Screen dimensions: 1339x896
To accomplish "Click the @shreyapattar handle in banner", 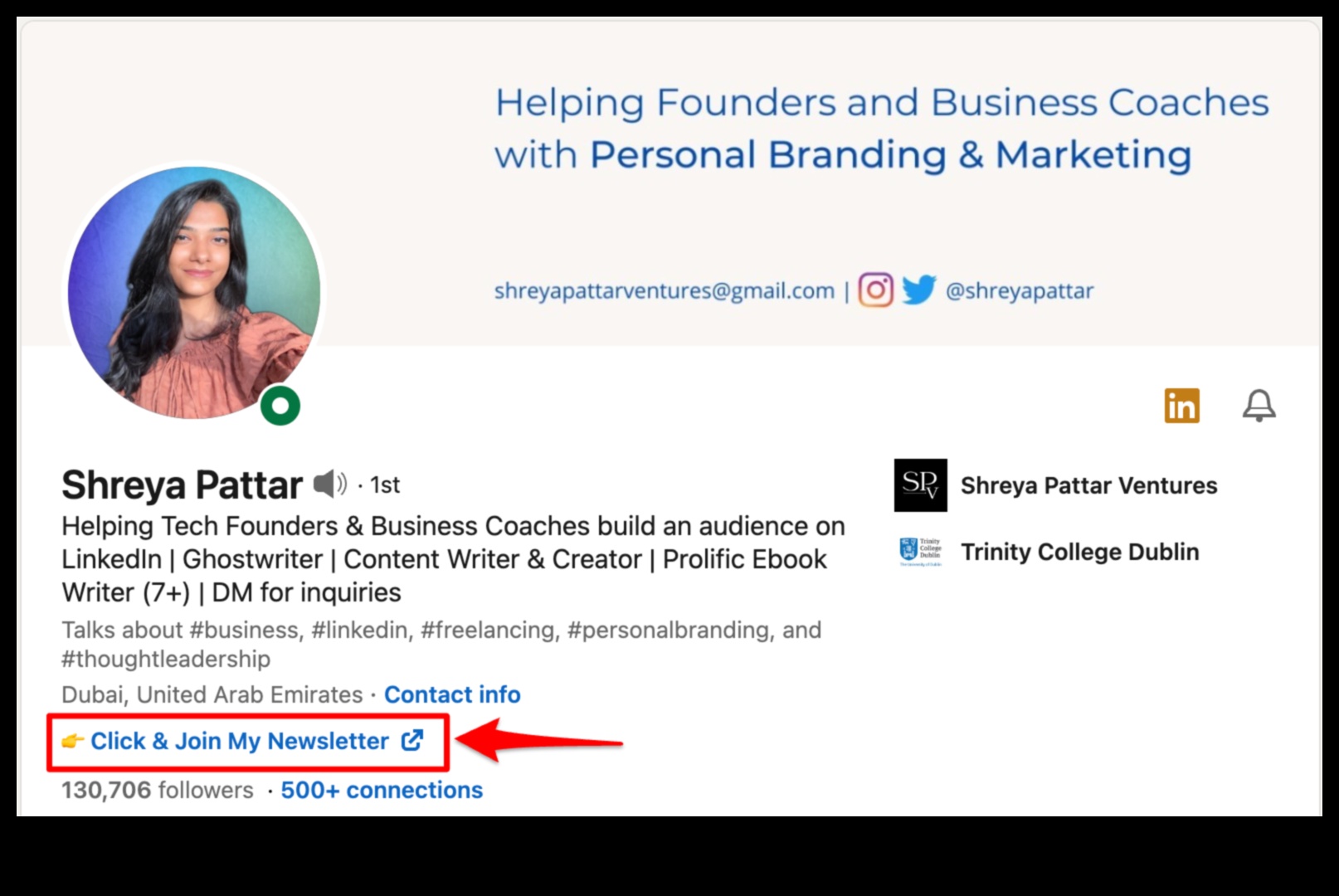I will [x=1020, y=291].
